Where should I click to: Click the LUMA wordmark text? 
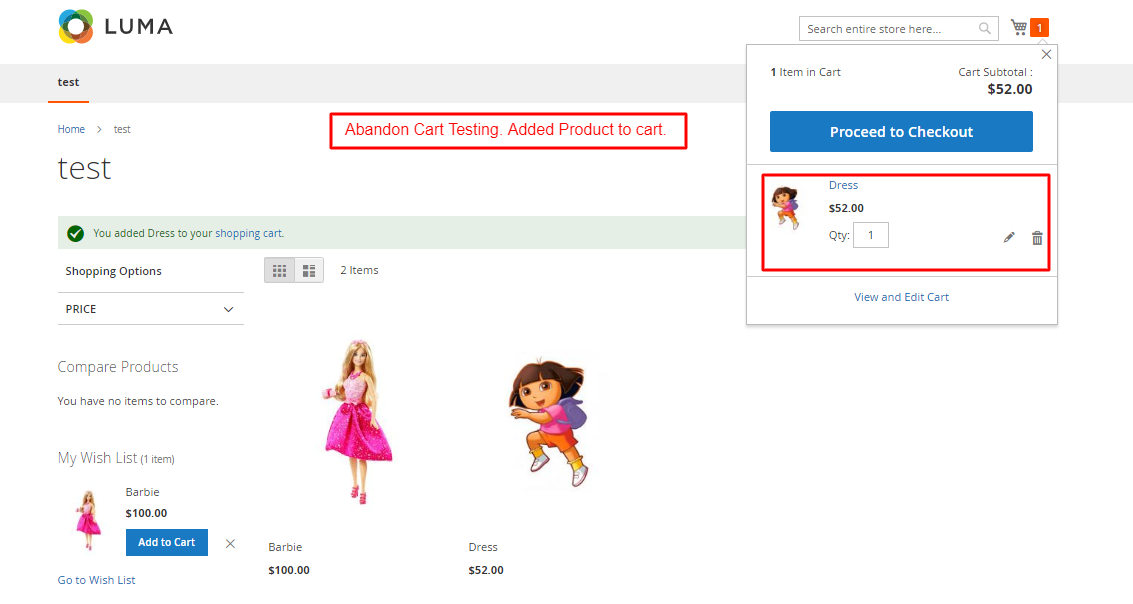139,27
